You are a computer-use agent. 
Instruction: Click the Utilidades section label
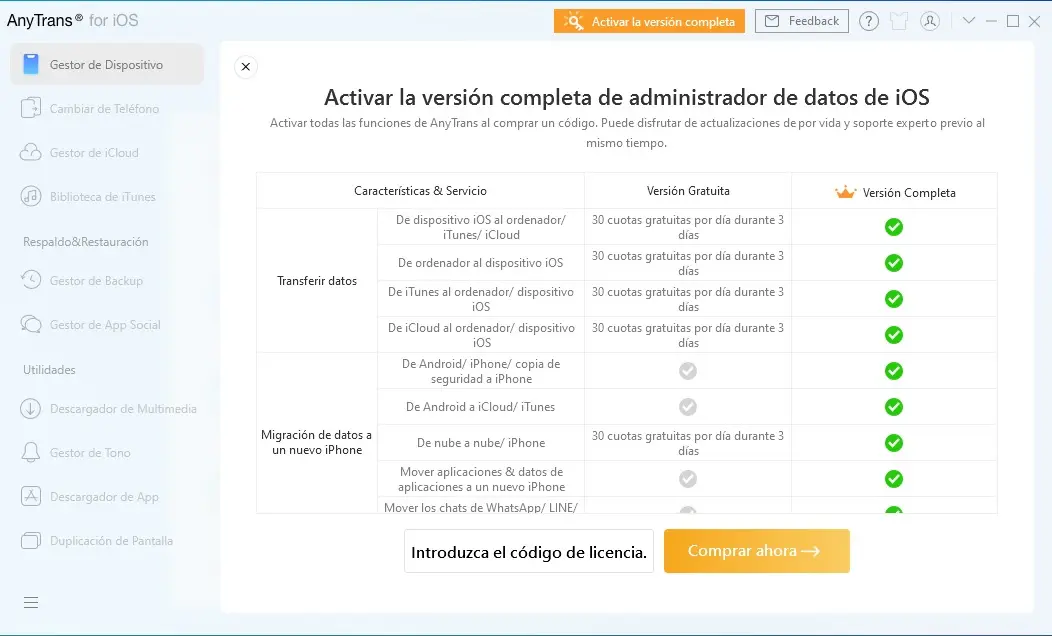[x=49, y=370]
